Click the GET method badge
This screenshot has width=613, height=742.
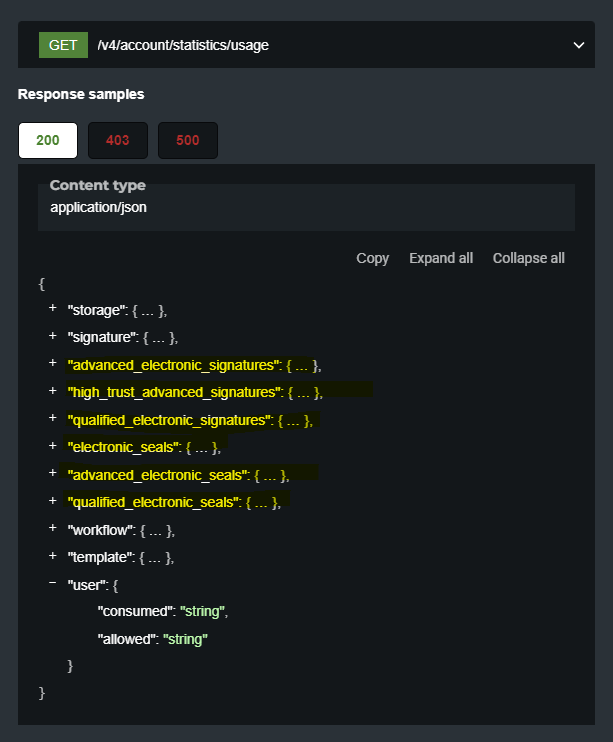(63, 45)
